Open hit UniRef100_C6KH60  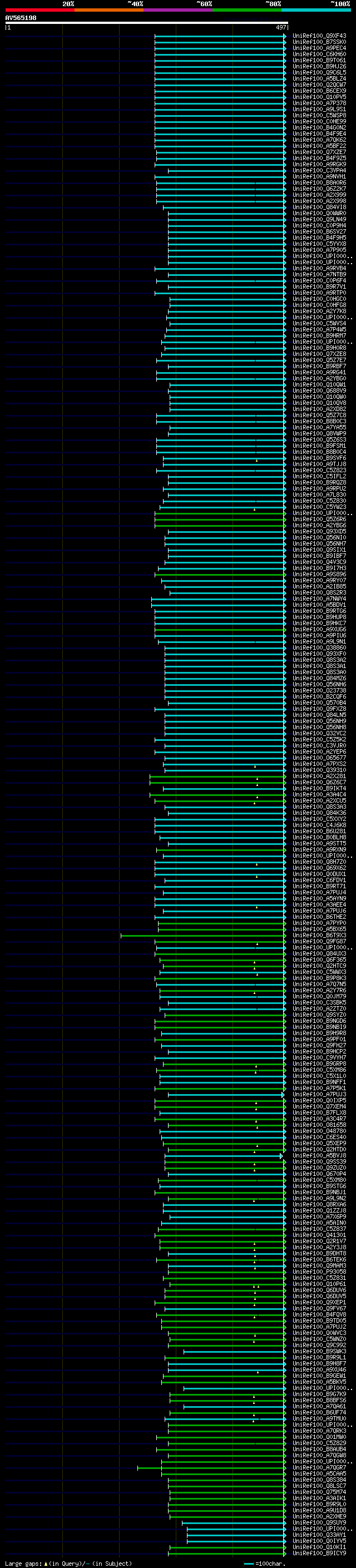point(319,54)
